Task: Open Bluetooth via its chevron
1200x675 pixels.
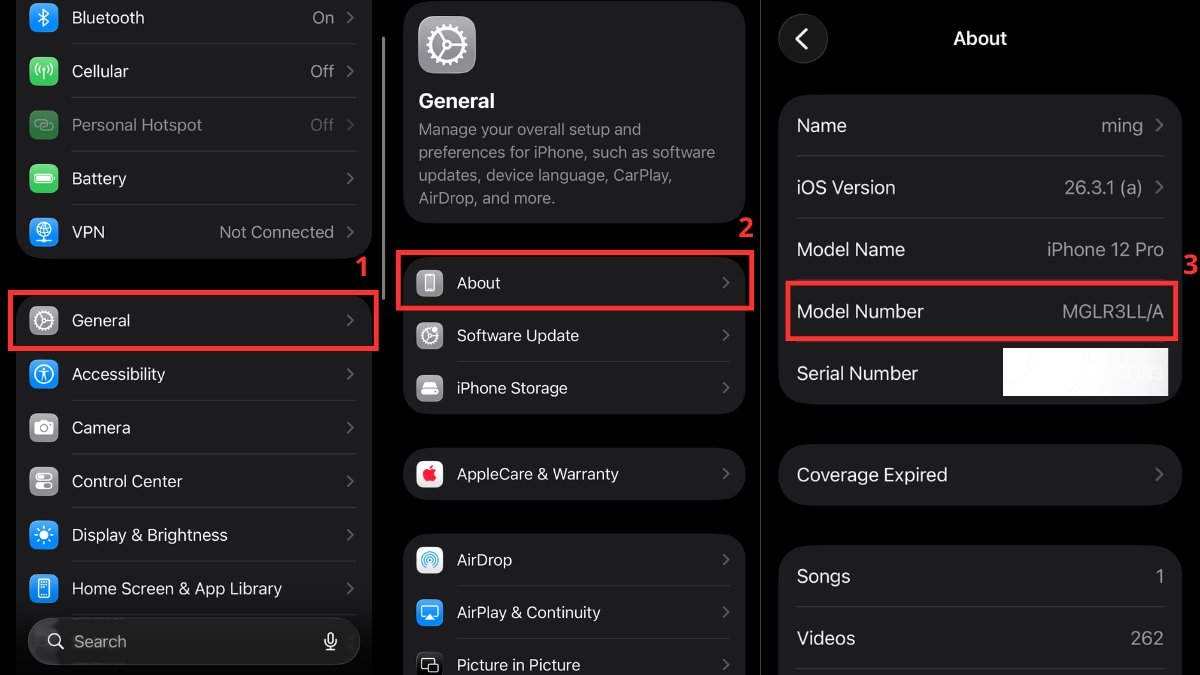Action: pyautogui.click(x=350, y=18)
